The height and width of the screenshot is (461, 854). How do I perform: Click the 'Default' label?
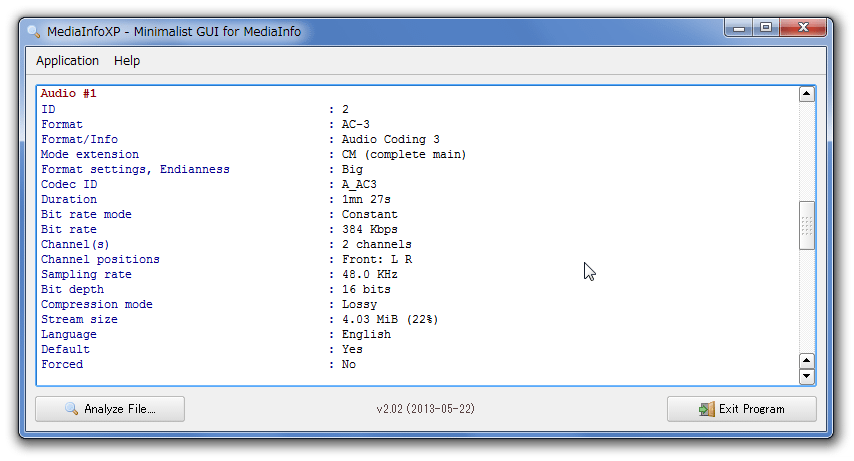pos(65,349)
